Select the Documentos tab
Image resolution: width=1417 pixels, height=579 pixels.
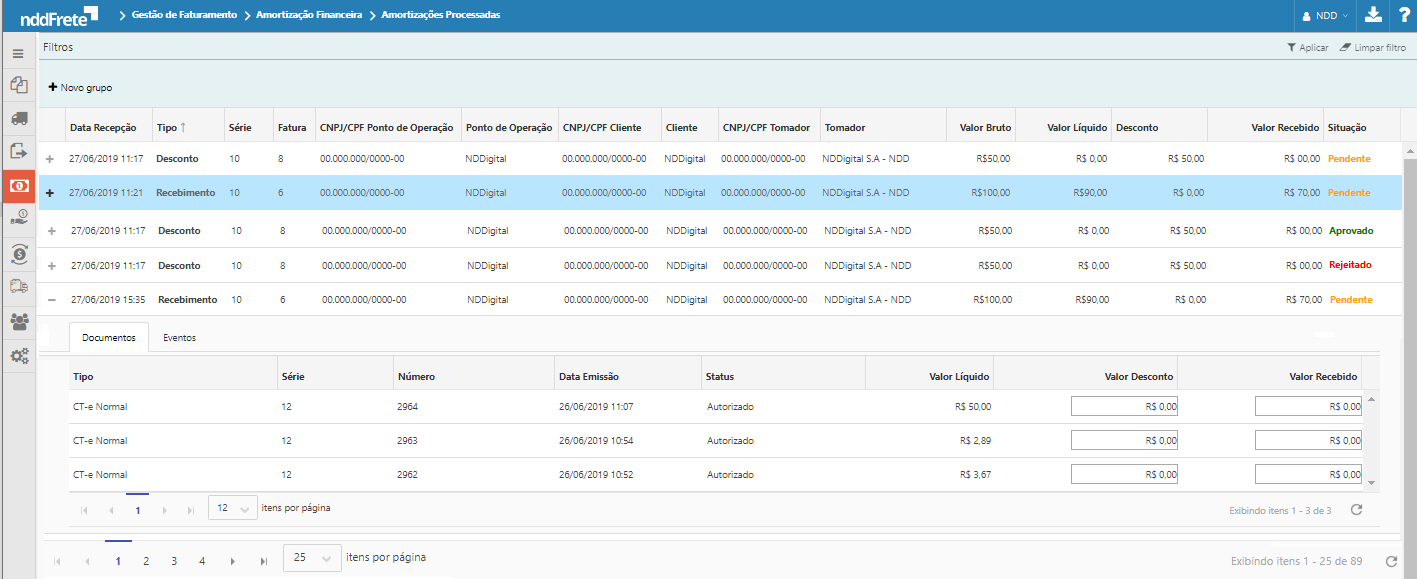point(108,338)
